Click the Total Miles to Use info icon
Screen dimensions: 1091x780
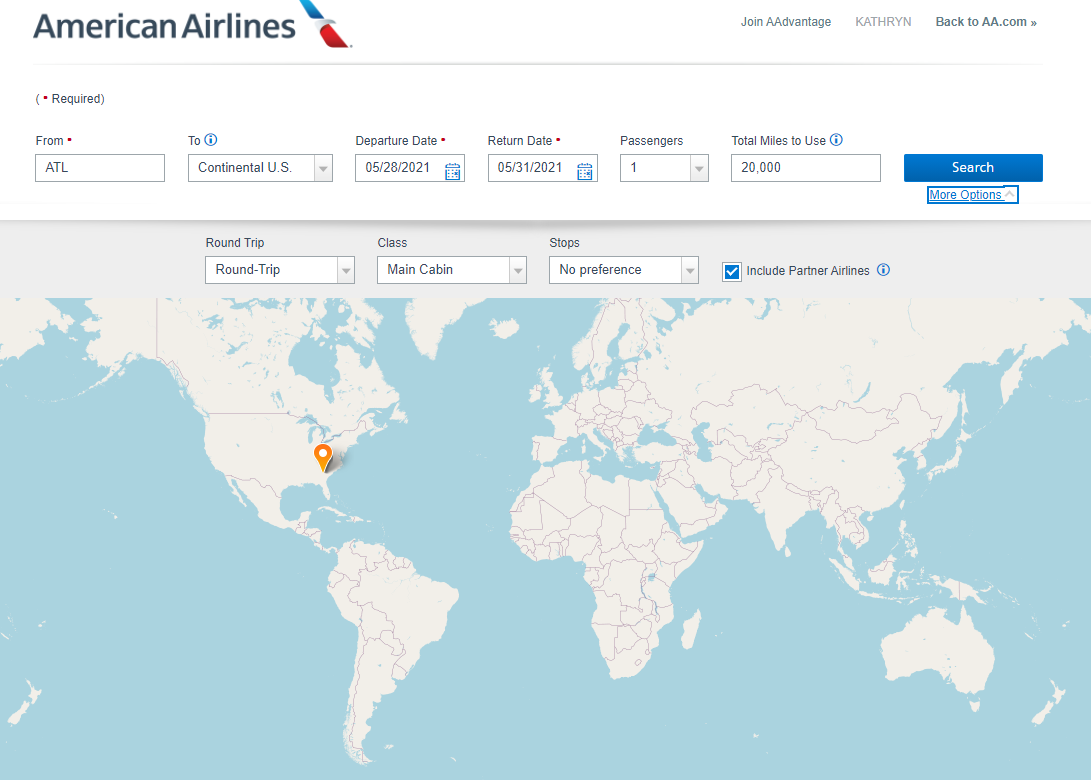pos(837,140)
